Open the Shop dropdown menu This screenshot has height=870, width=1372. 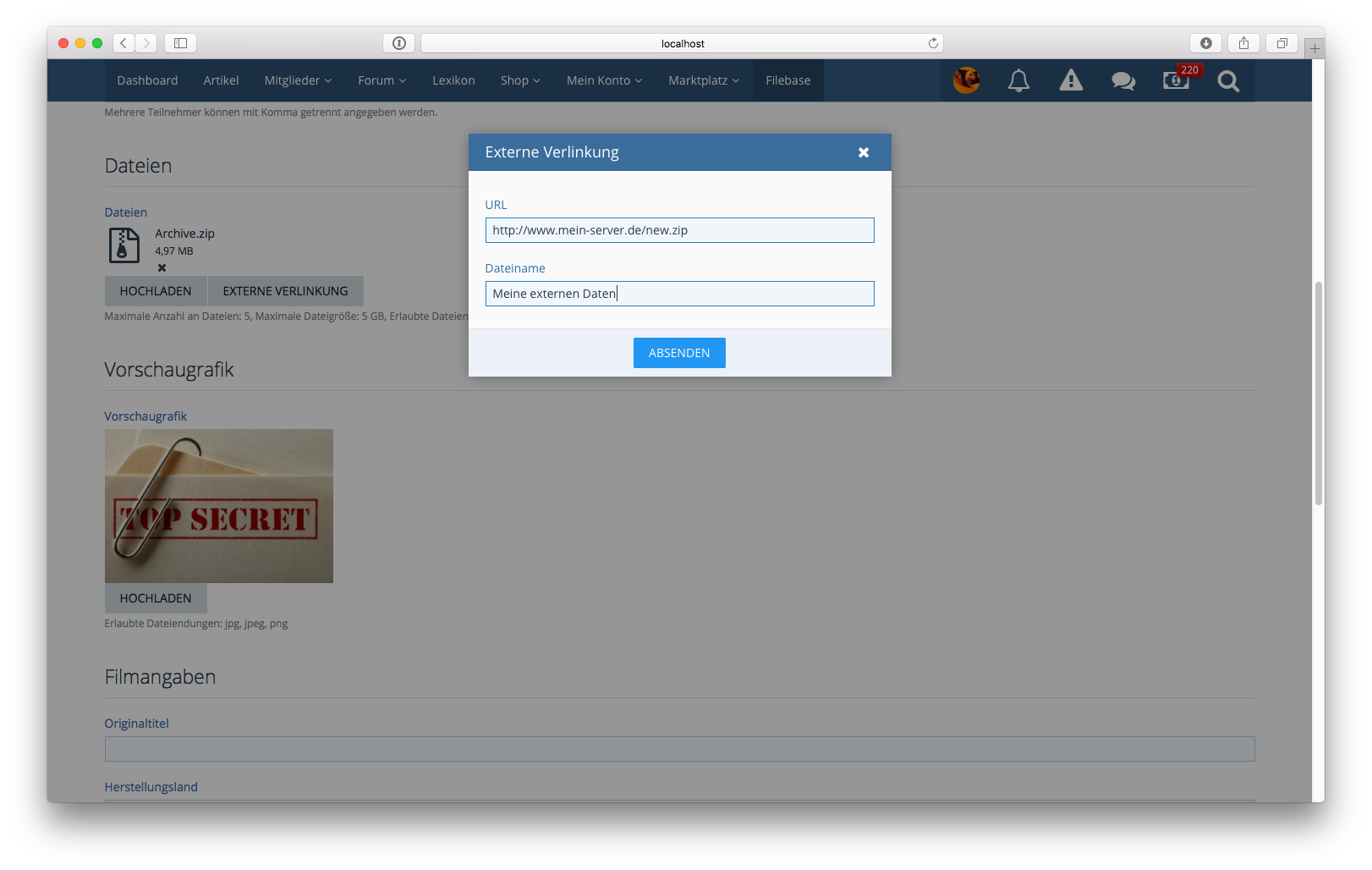coord(519,80)
